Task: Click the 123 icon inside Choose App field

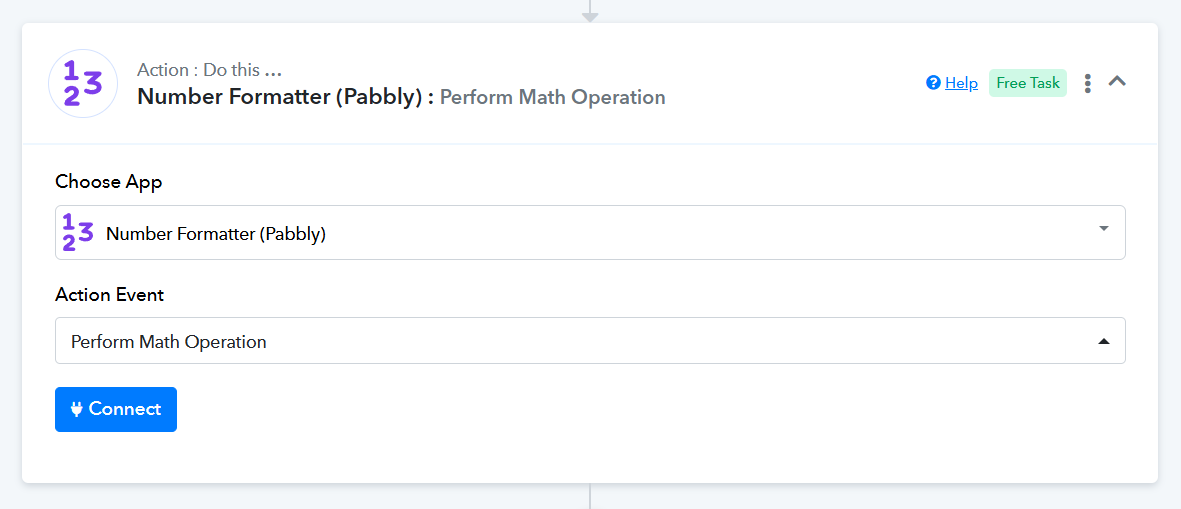Action: (x=78, y=233)
